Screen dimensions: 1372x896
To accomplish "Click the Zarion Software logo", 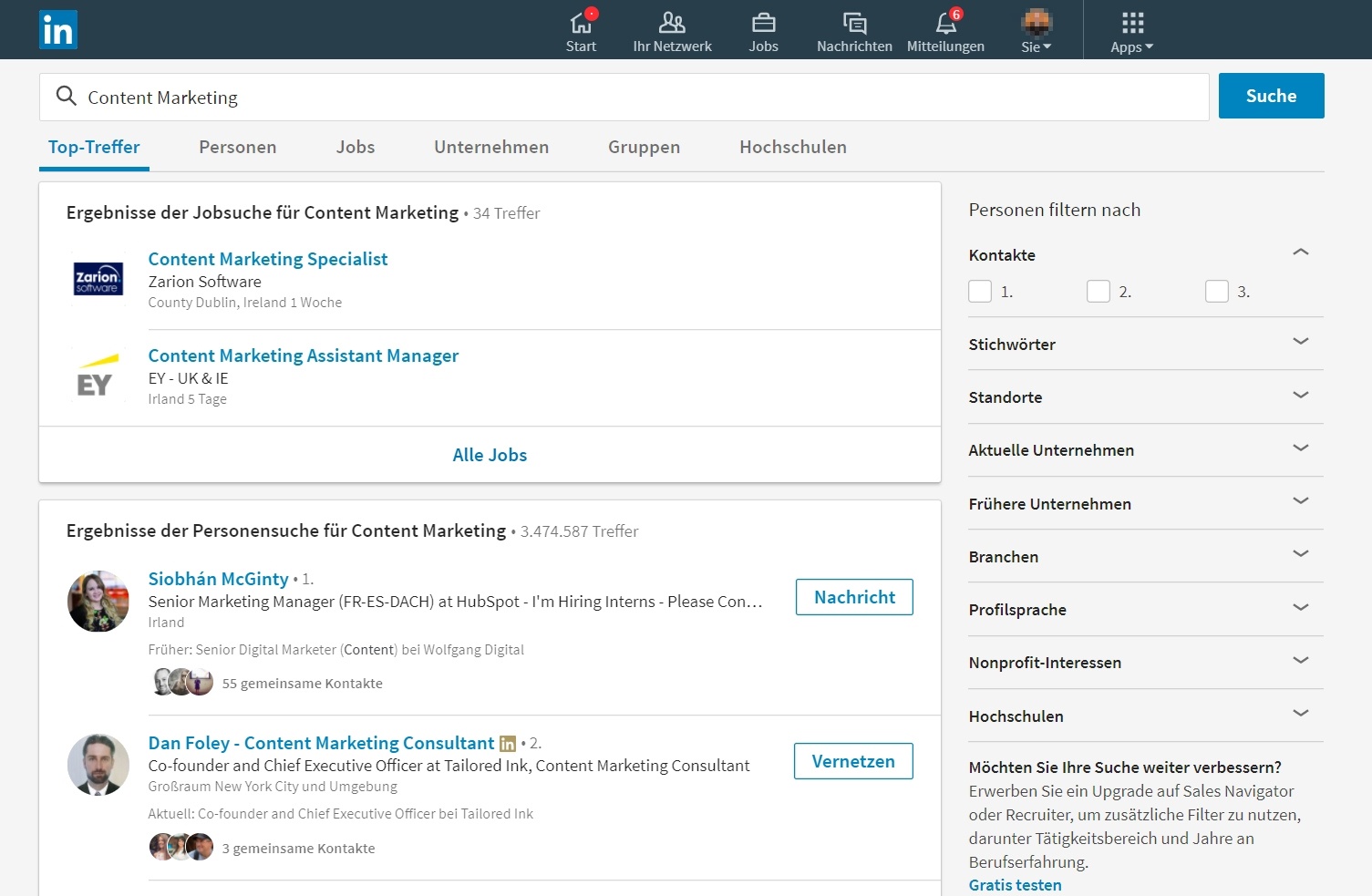I will point(98,277).
